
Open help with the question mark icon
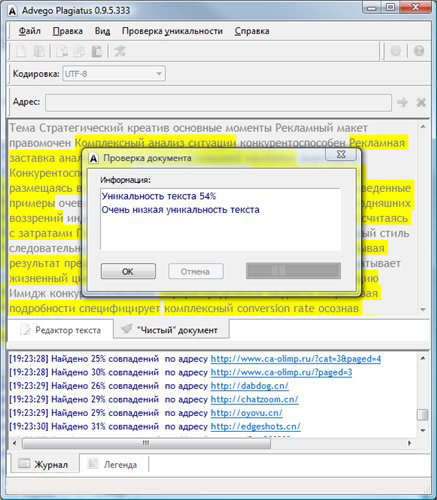[x=419, y=51]
